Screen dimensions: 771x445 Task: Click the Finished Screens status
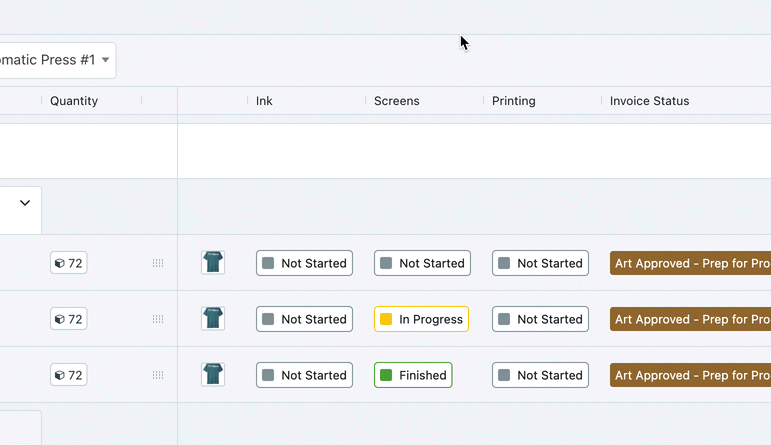click(413, 375)
